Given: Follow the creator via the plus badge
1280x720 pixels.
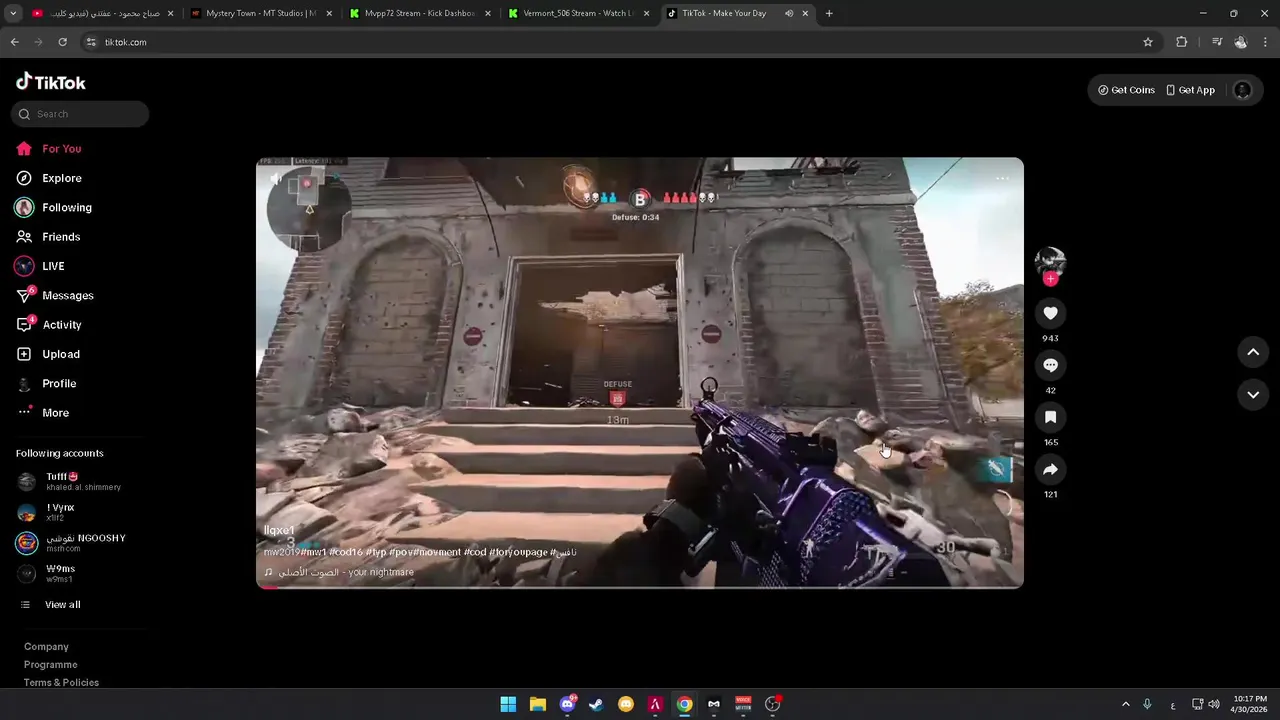Looking at the screenshot, I should (1050, 279).
